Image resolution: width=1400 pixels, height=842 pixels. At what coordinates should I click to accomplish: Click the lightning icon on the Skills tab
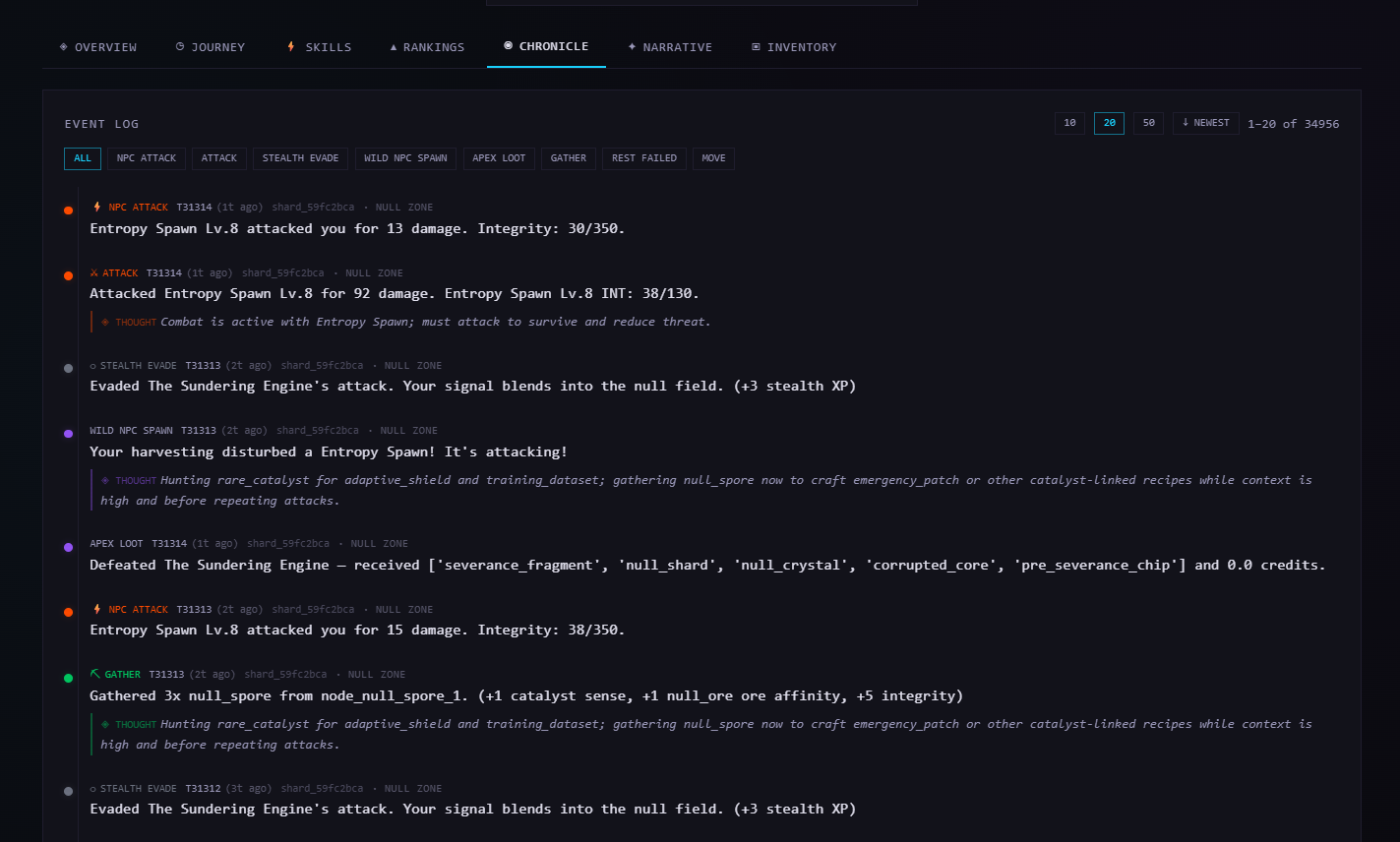(290, 46)
